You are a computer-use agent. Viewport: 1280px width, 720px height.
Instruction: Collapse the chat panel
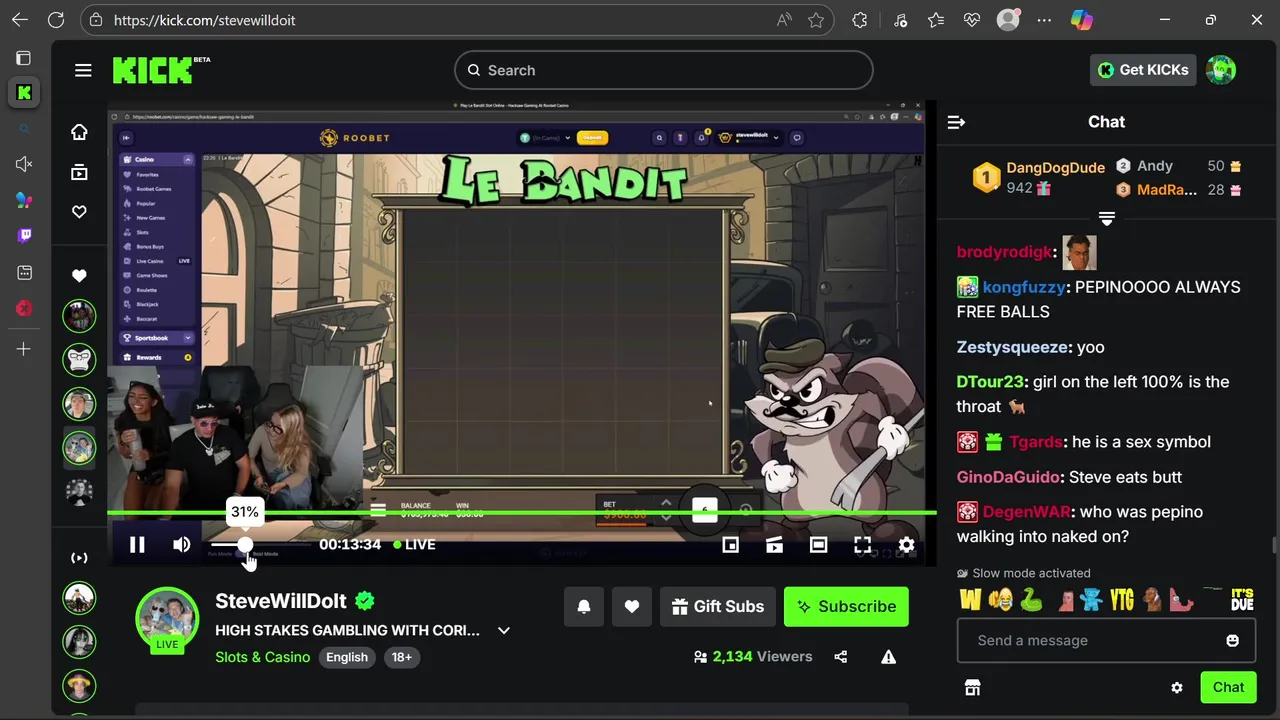click(x=956, y=122)
